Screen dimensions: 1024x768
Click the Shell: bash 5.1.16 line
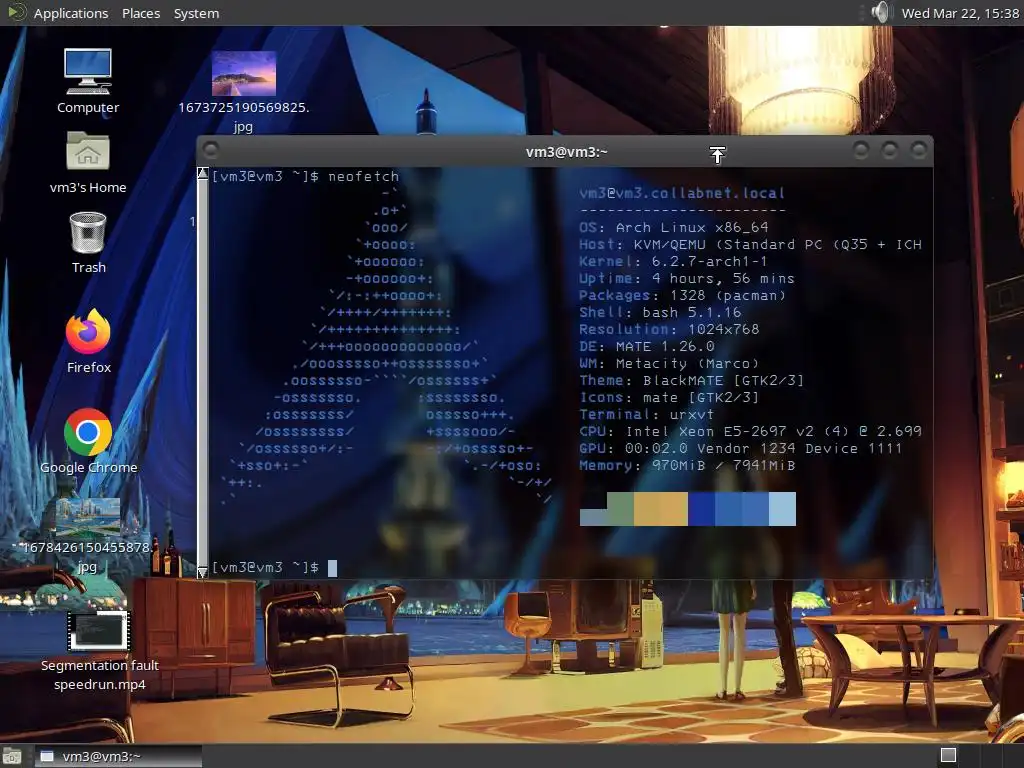(x=660, y=312)
